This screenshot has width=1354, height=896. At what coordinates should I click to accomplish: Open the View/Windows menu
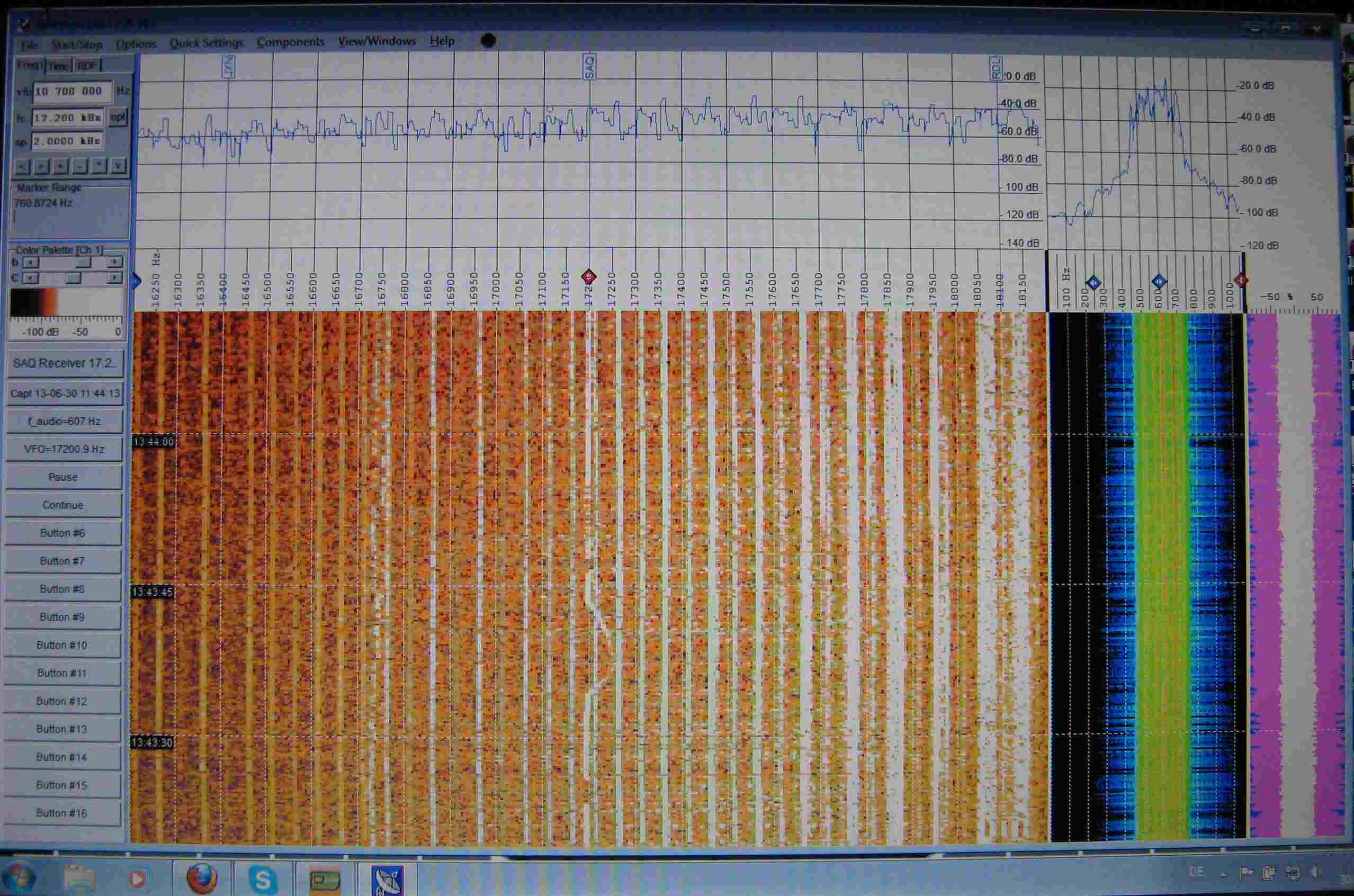pyautogui.click(x=376, y=41)
